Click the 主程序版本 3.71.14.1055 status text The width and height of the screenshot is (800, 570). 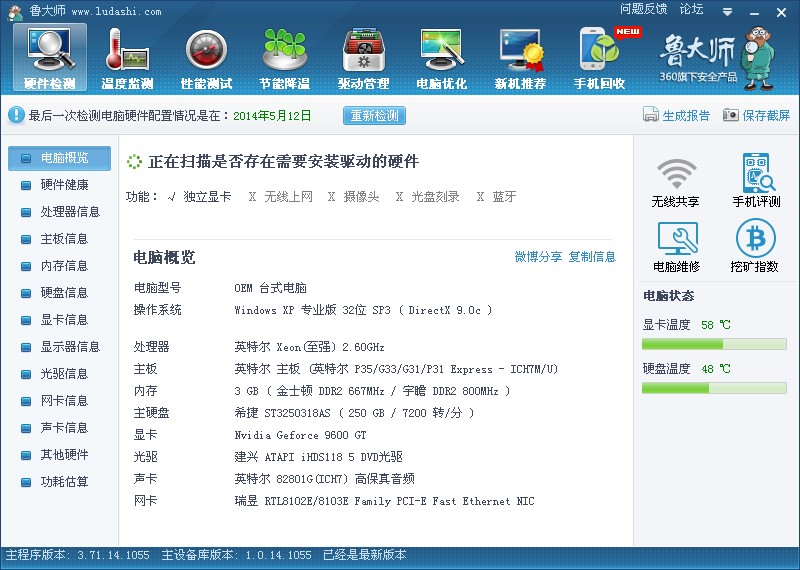pyautogui.click(x=78, y=555)
